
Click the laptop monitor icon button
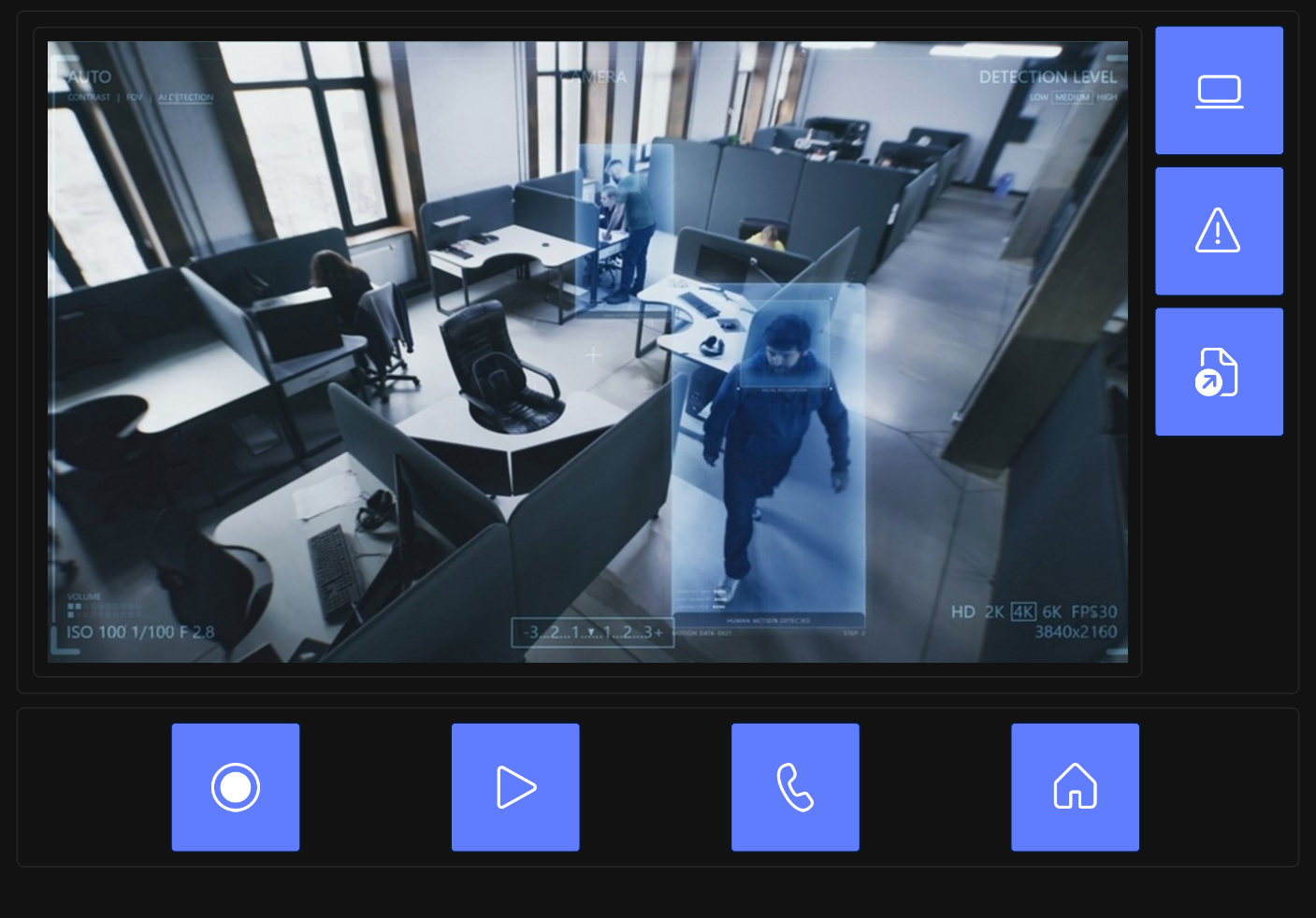click(1219, 91)
